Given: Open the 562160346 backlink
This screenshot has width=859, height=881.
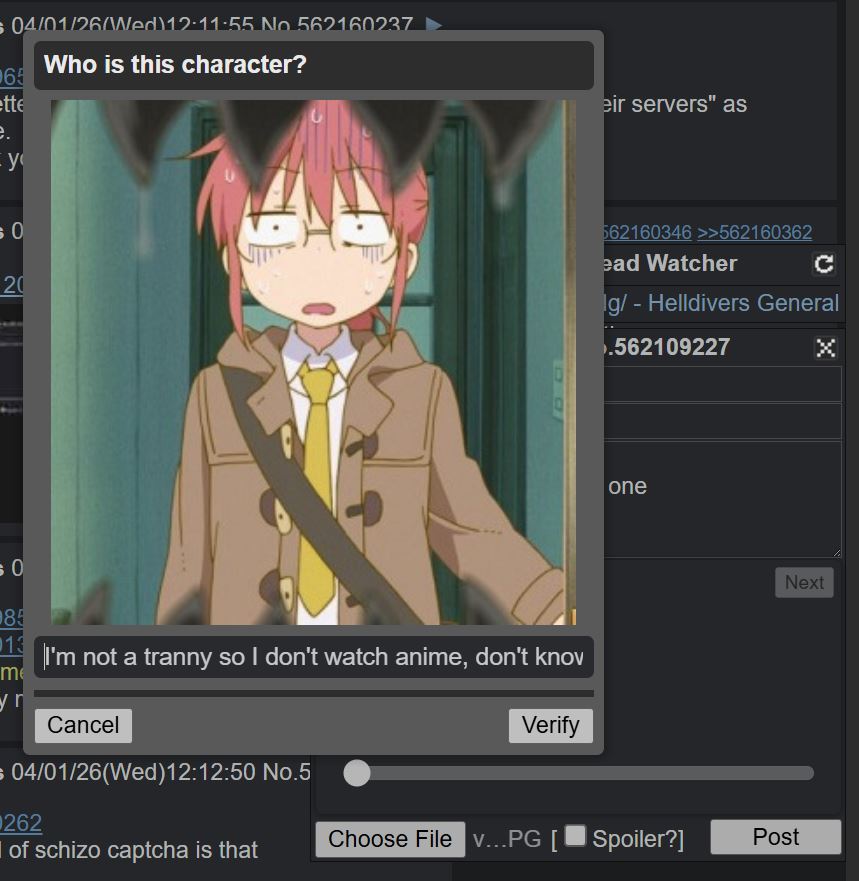Looking at the screenshot, I should point(647,232).
